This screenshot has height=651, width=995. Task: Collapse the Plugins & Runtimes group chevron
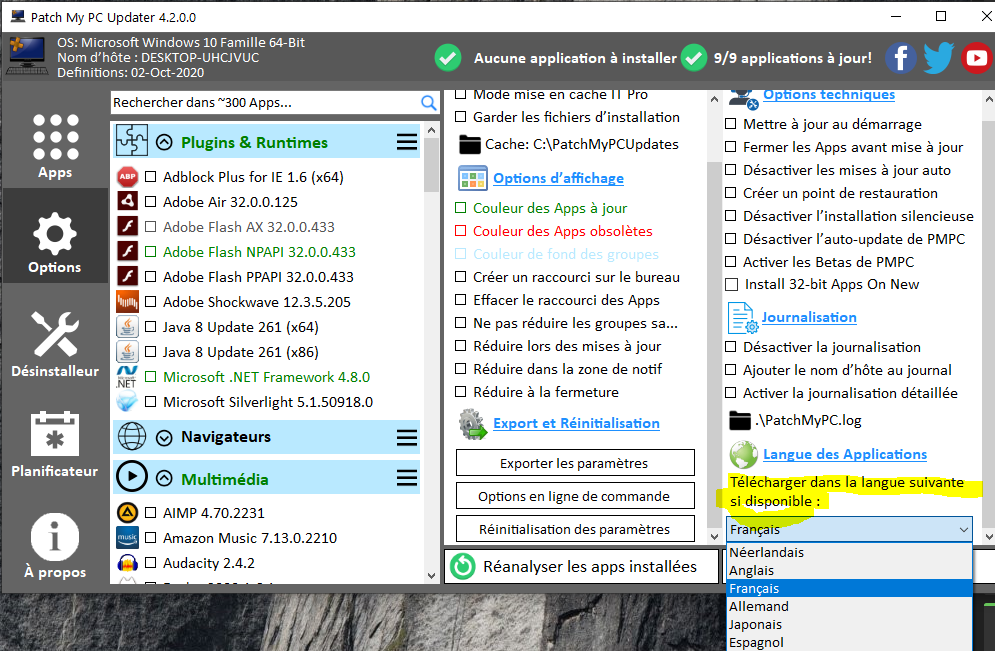coord(164,142)
